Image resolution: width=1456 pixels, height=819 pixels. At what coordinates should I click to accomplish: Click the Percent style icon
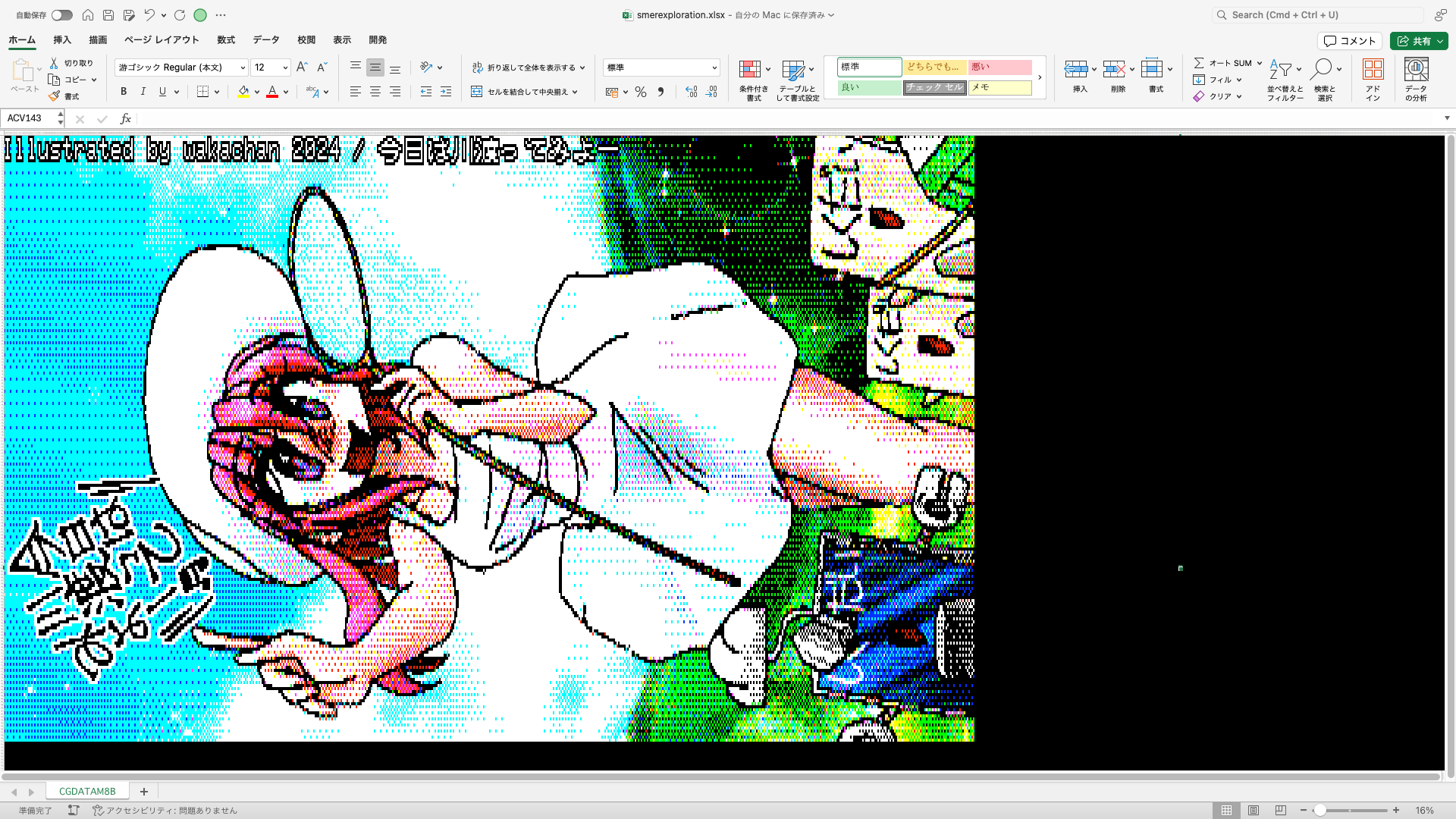(641, 92)
